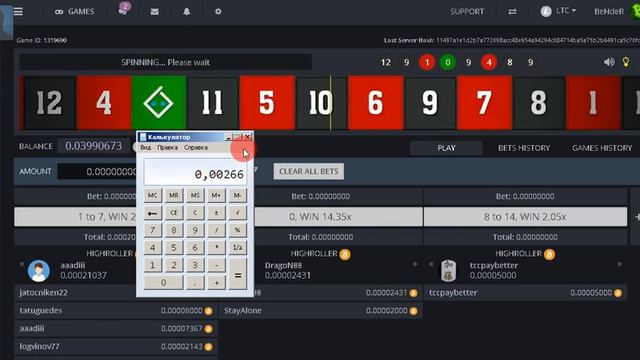Click calculator backspace arrow button
640x360 pixels.
click(x=153, y=213)
